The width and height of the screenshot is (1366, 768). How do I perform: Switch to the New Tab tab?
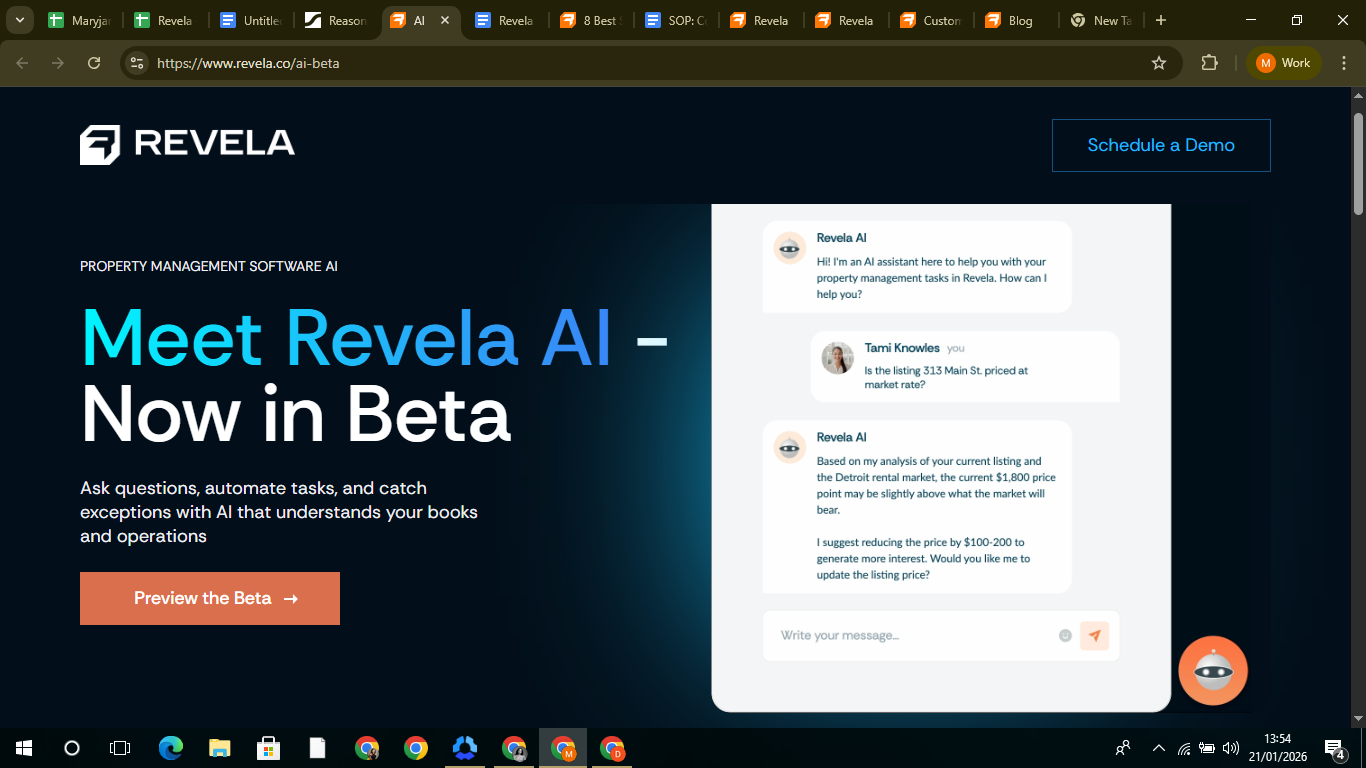tap(1100, 20)
